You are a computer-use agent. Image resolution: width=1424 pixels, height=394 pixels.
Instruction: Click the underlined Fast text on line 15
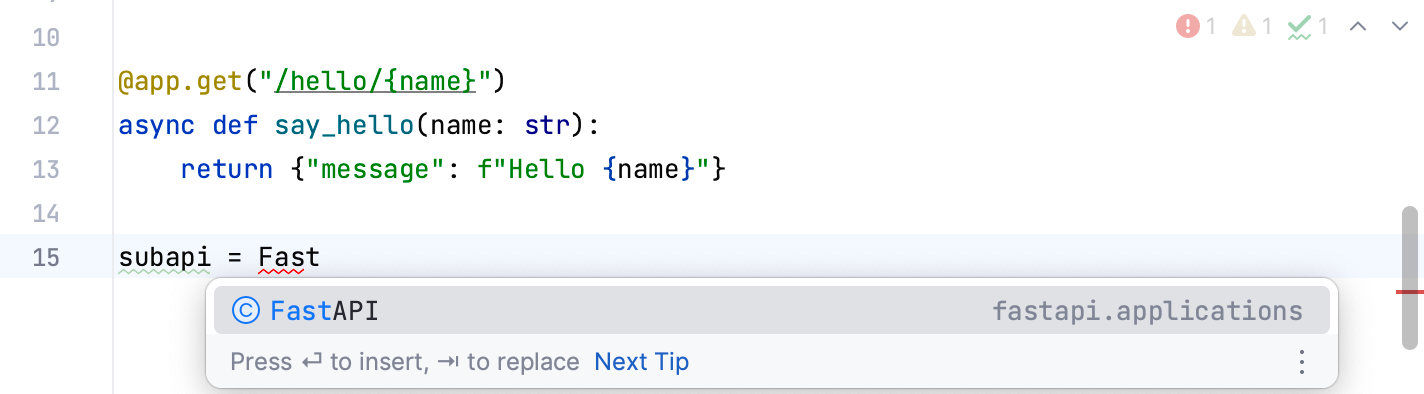(x=289, y=258)
